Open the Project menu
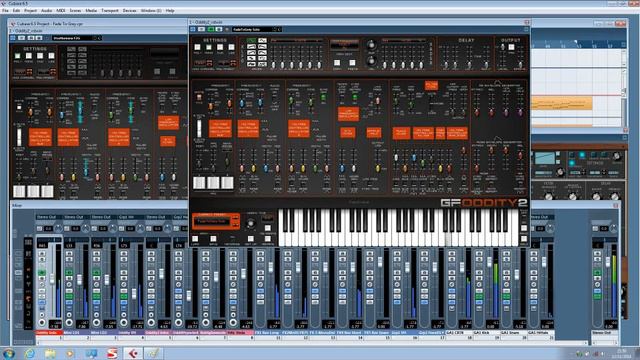Screen dimensions: 640x360 point(31,11)
